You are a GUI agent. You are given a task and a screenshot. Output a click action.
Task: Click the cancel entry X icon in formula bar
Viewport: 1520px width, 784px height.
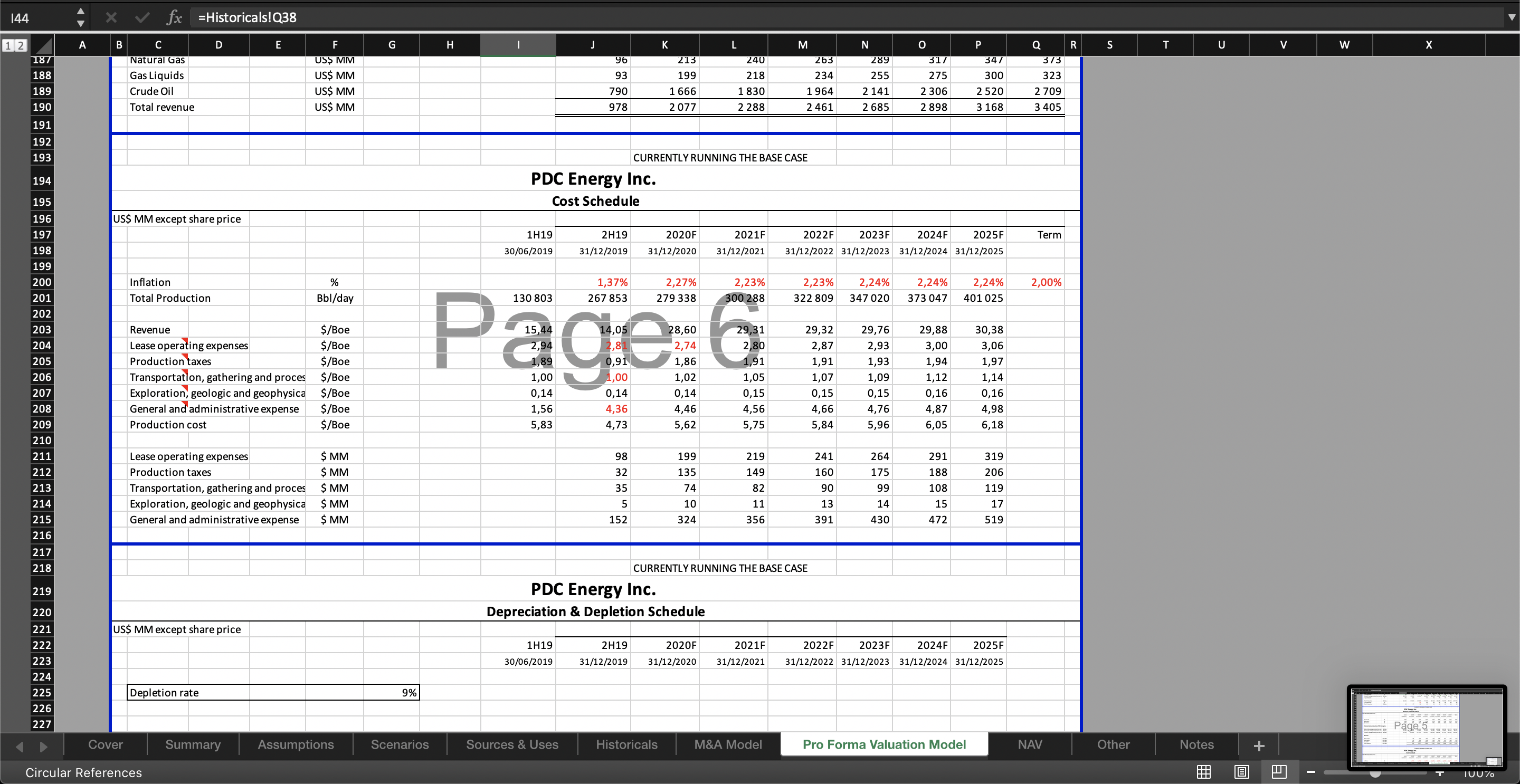click(x=111, y=18)
